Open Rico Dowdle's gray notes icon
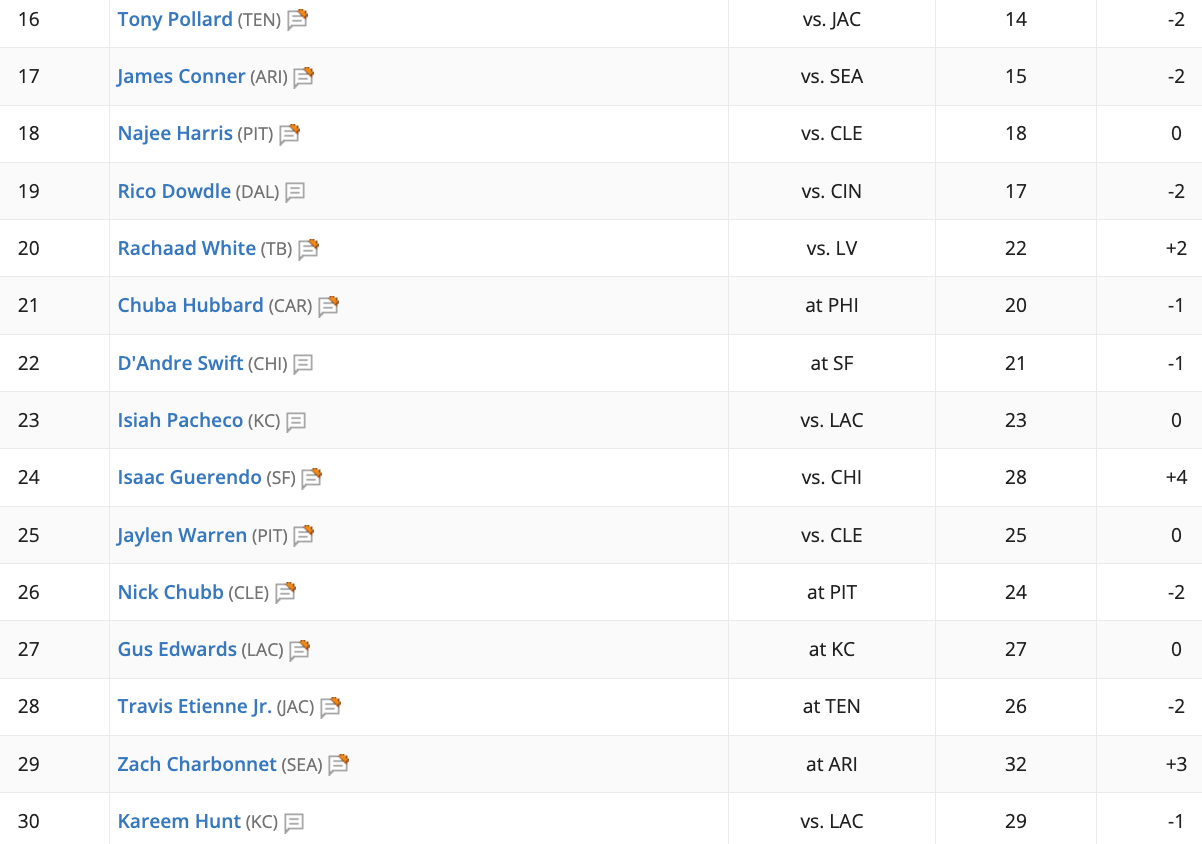The height and width of the screenshot is (844, 1202). click(295, 192)
